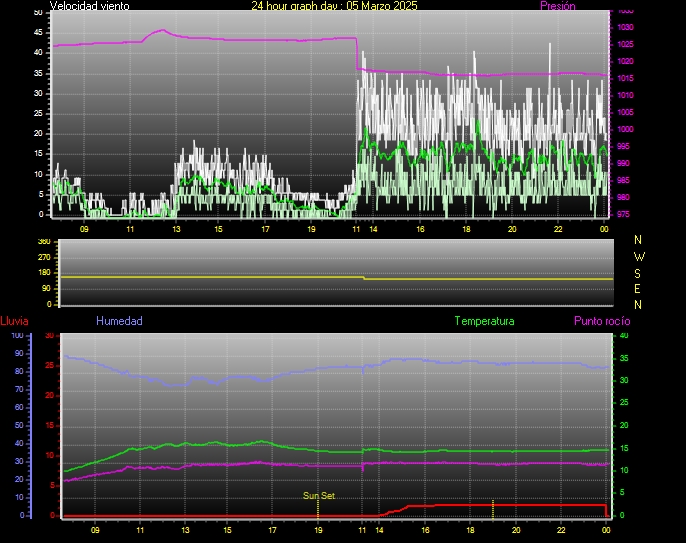Click humidity axis value 80
The height and width of the screenshot is (543, 686).
coord(19,371)
